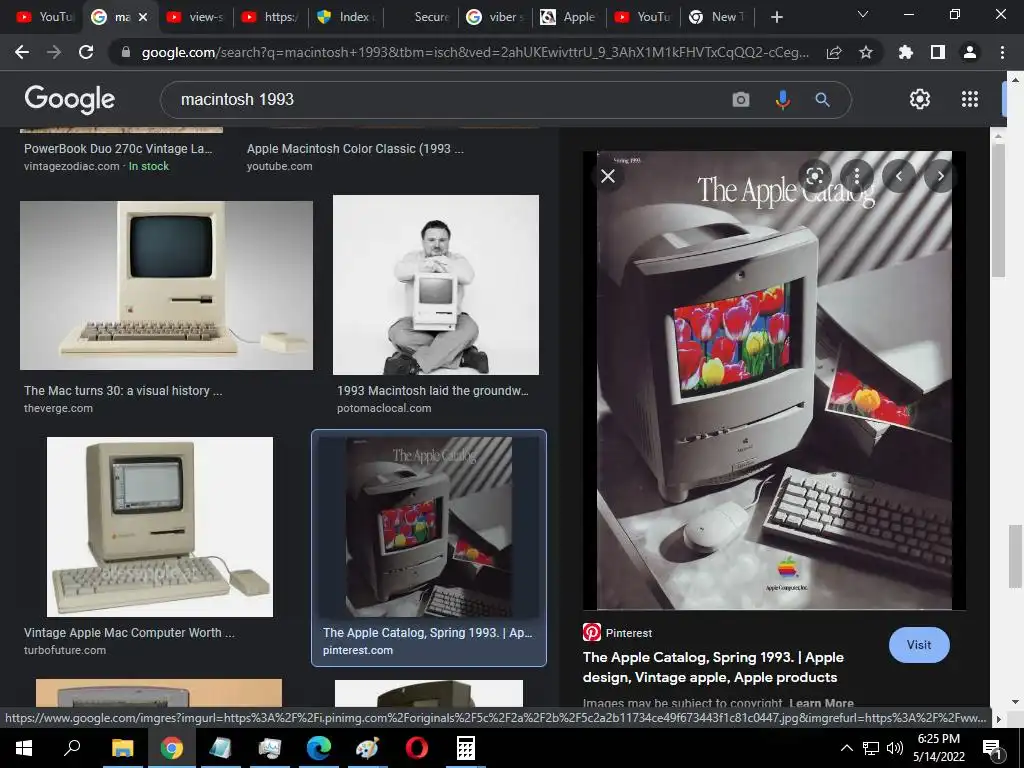
Task: Open the Chrome extensions puzzle icon
Action: pyautogui.click(x=905, y=52)
